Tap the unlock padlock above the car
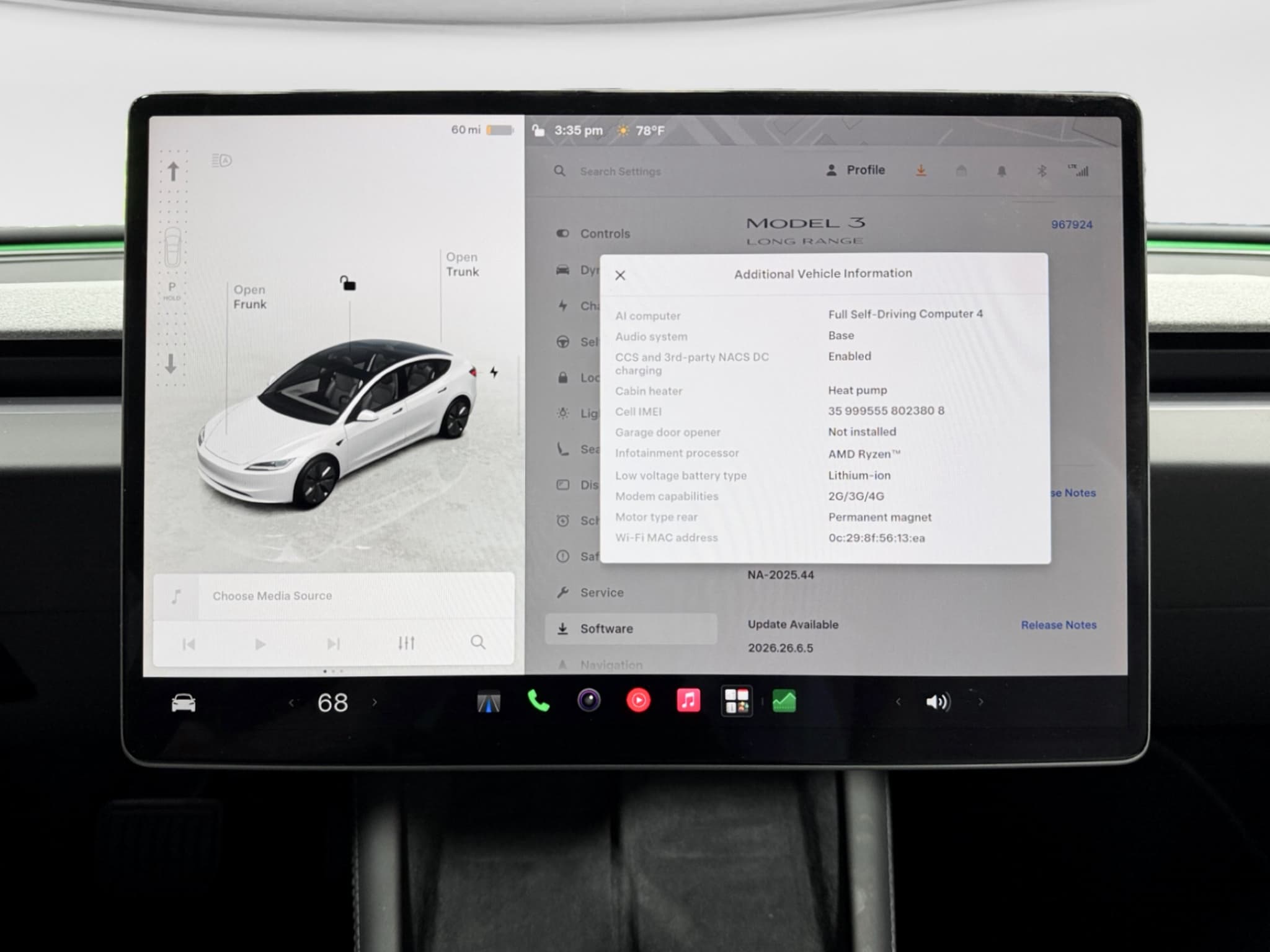Image resolution: width=1270 pixels, height=952 pixels. coord(348,283)
